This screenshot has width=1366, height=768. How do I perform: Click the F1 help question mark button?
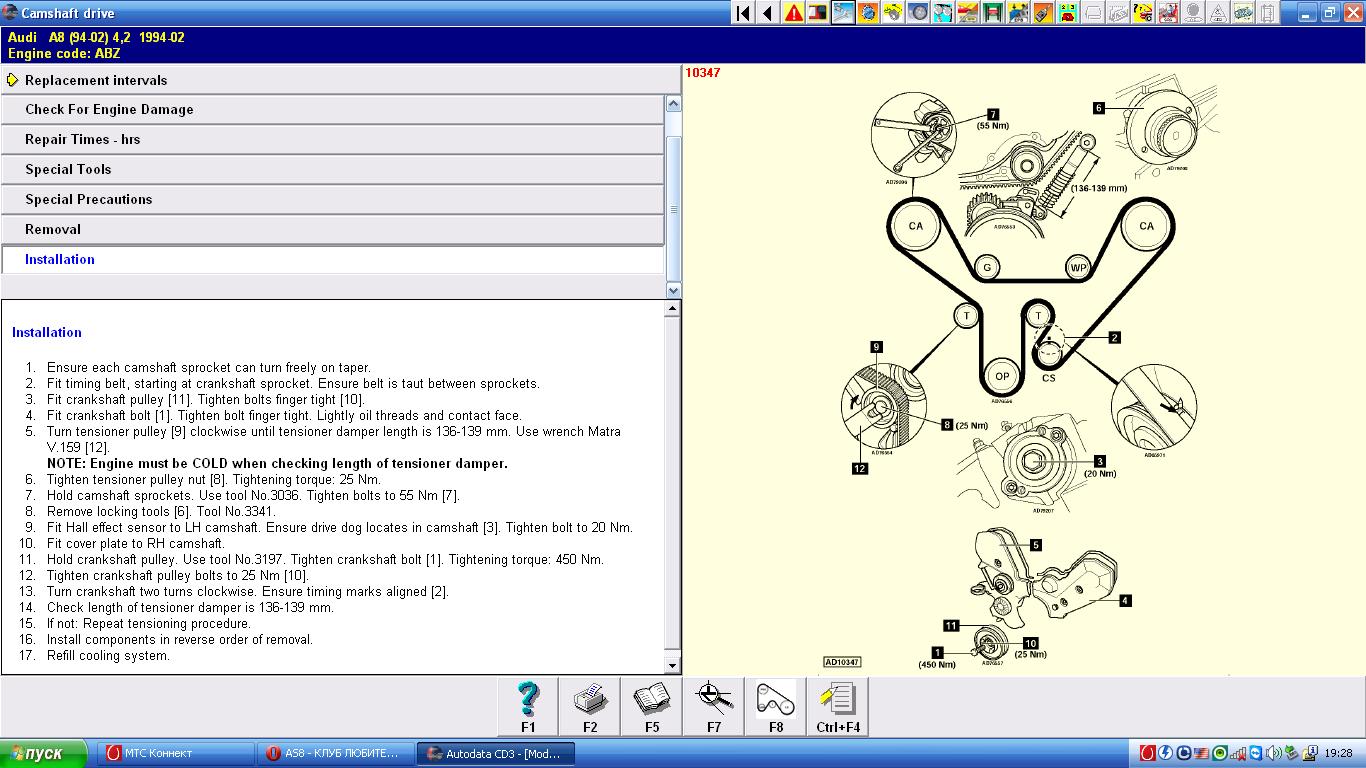(x=528, y=706)
